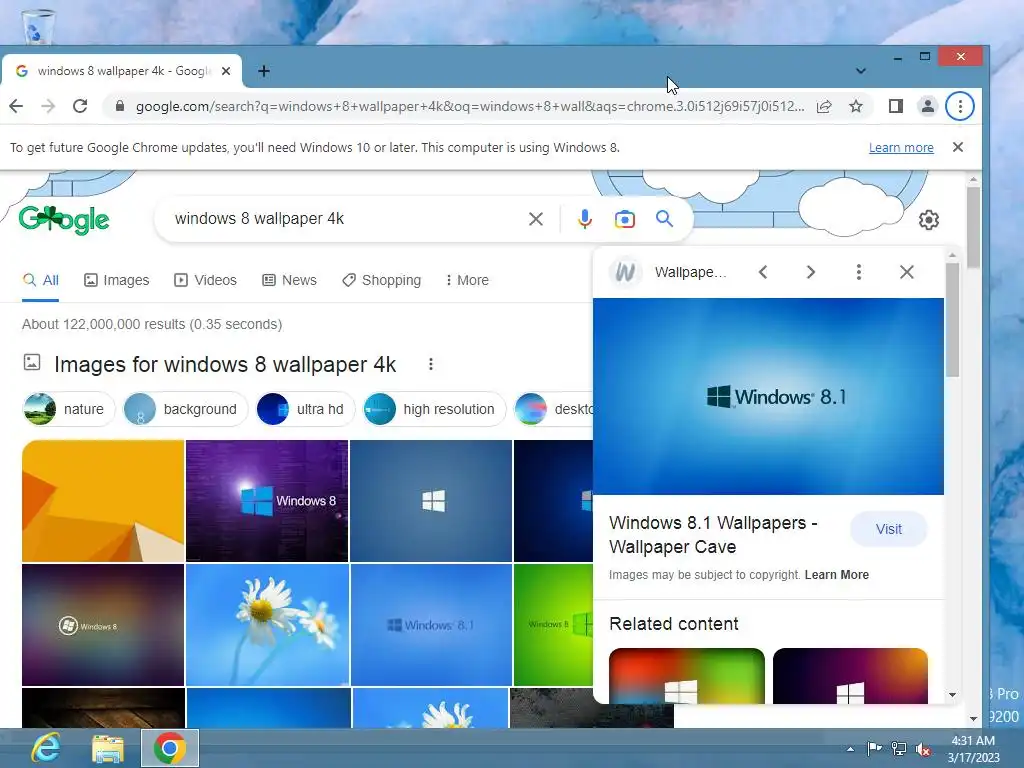The image size is (1024, 768).
Task: Switch to the Videos tab
Action: [x=205, y=280]
